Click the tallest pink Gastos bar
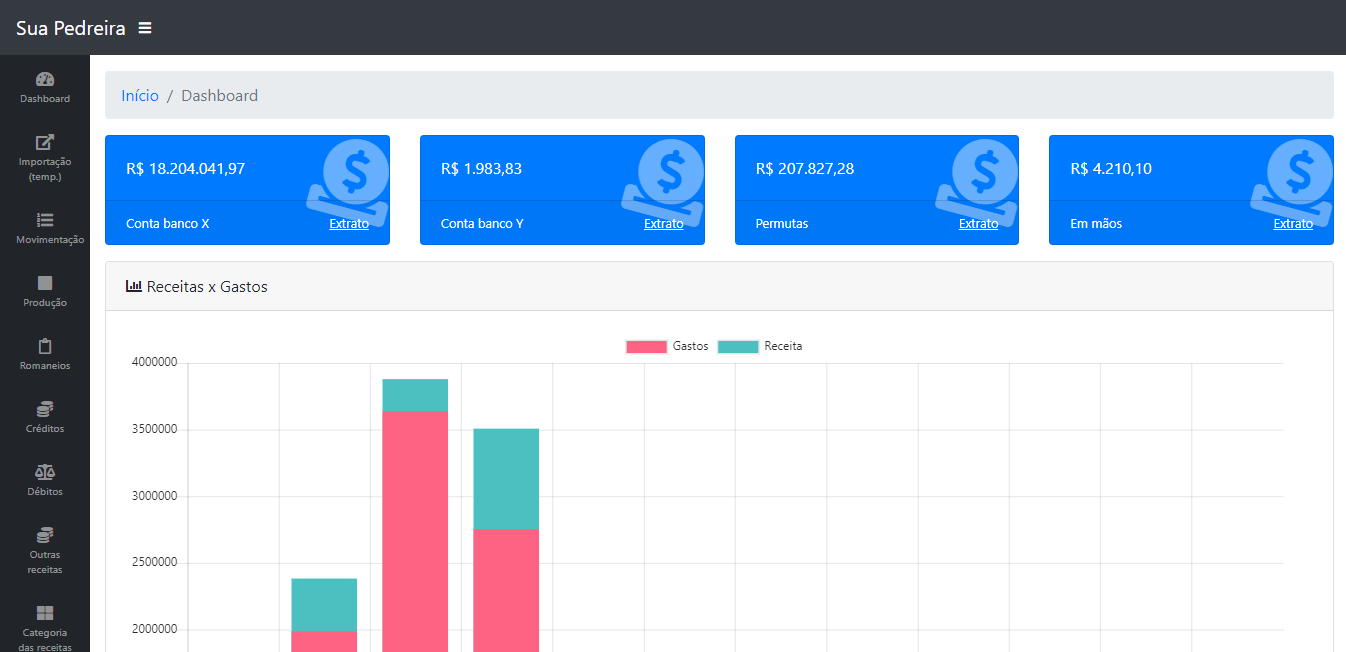Image resolution: width=1346 pixels, height=652 pixels. [415, 530]
